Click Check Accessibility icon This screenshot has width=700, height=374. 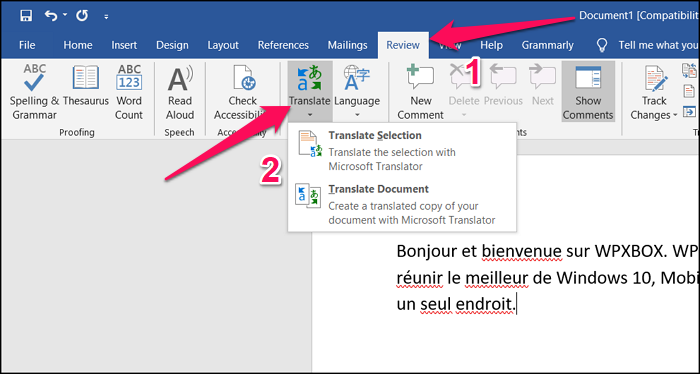[x=243, y=78]
